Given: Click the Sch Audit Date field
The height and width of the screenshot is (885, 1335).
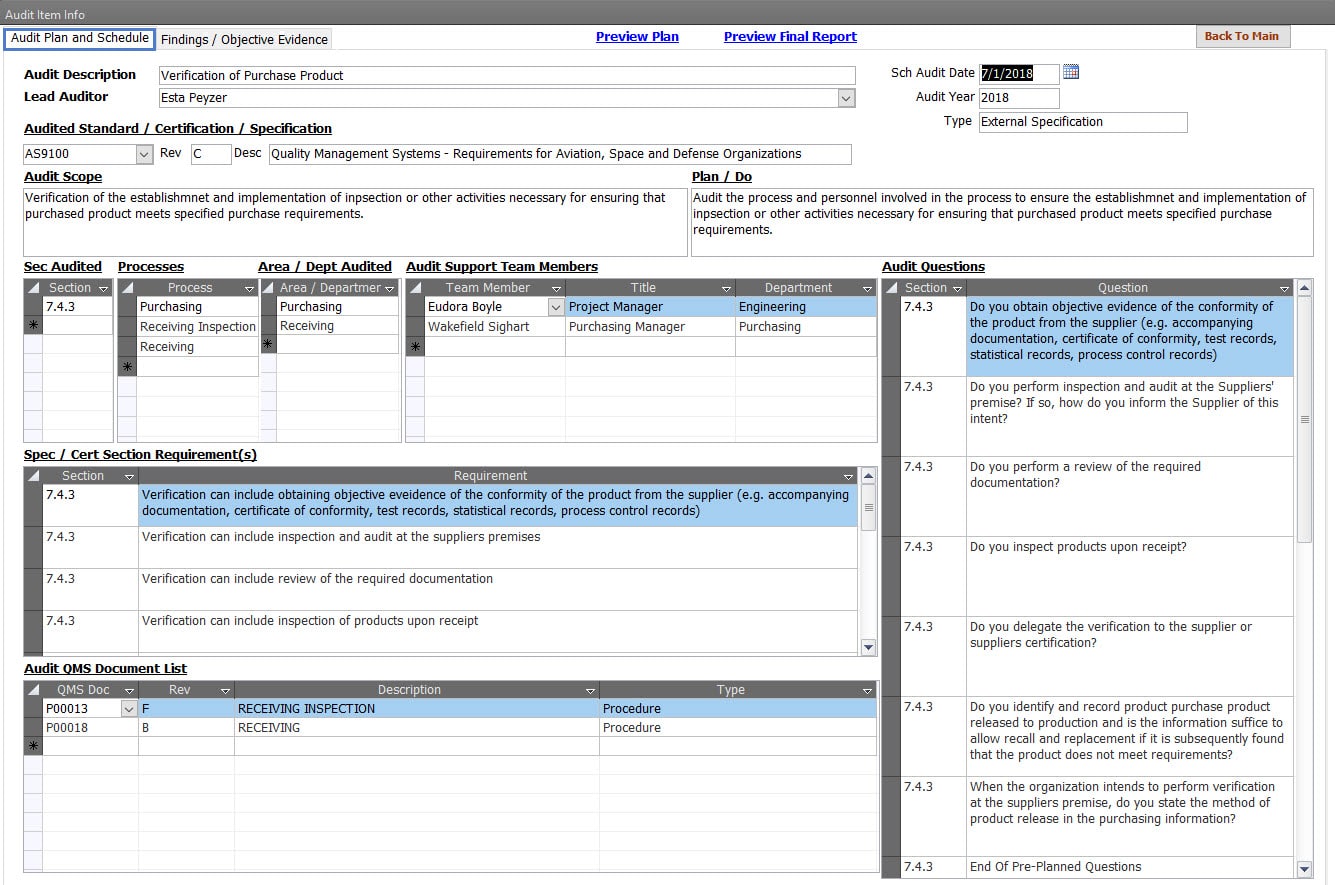Looking at the screenshot, I should click(x=1019, y=73).
